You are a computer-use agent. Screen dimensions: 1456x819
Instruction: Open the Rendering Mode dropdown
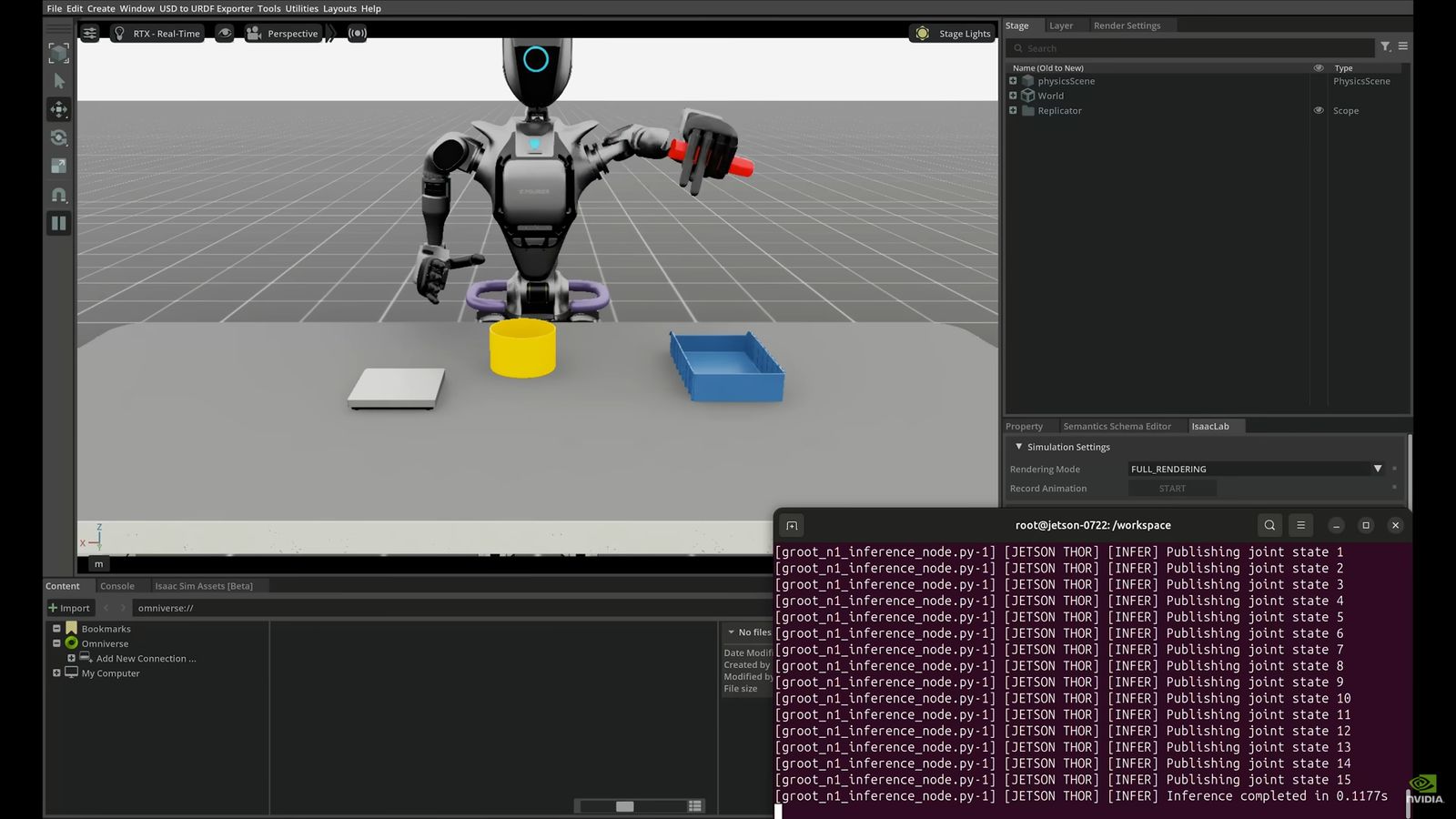1377,469
